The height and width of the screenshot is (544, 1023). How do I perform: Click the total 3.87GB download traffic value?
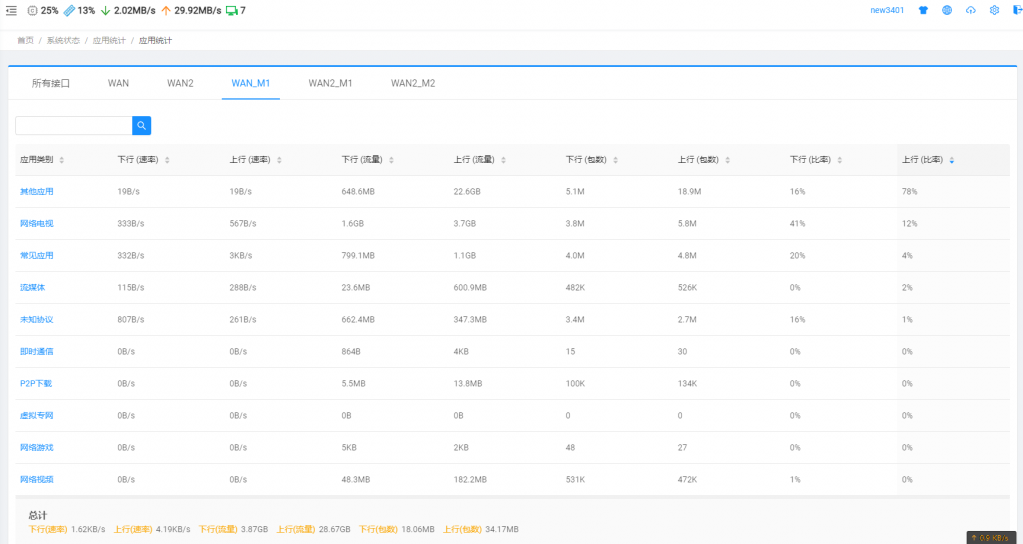[254, 529]
